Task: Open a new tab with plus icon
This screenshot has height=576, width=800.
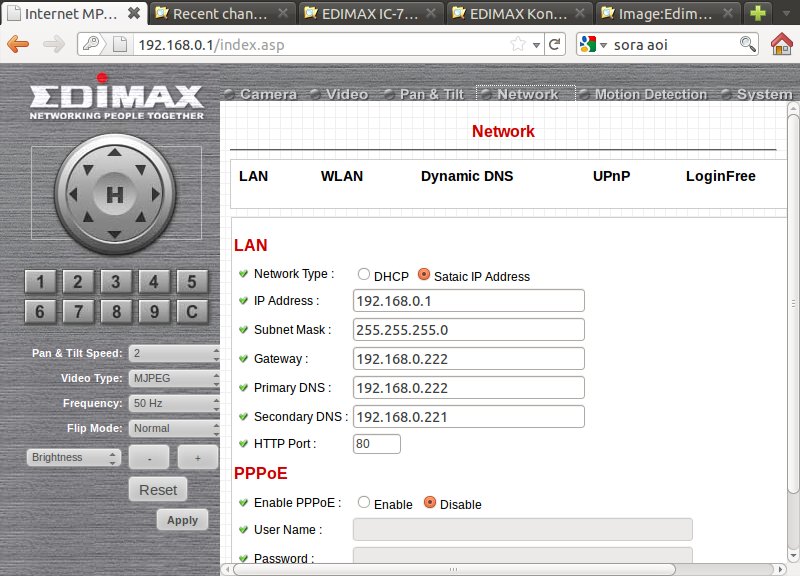Action: click(760, 13)
